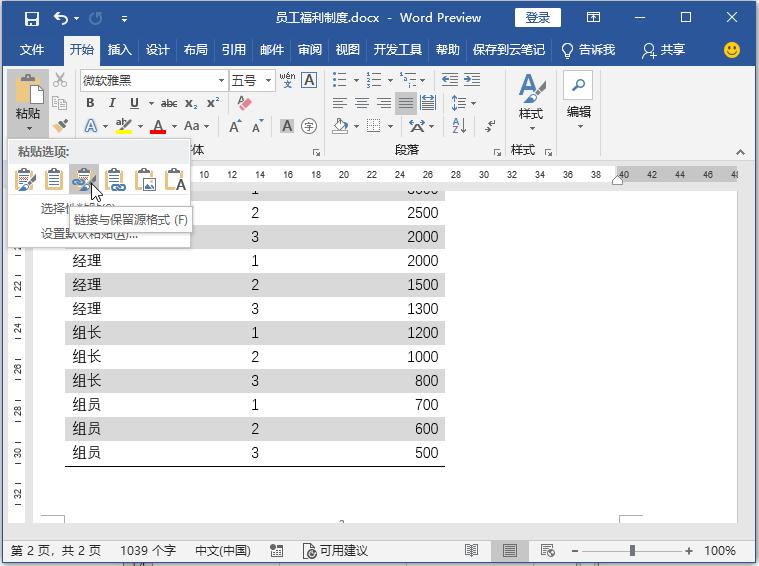Choose paste as picture option
This screenshot has height=566, width=759.
click(145, 179)
